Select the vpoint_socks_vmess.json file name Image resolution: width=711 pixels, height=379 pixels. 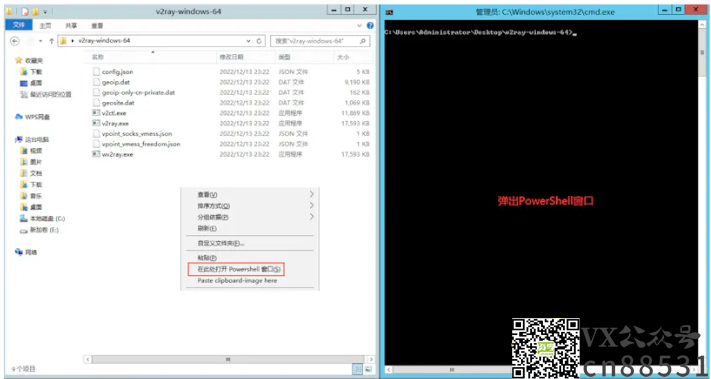coord(137,134)
